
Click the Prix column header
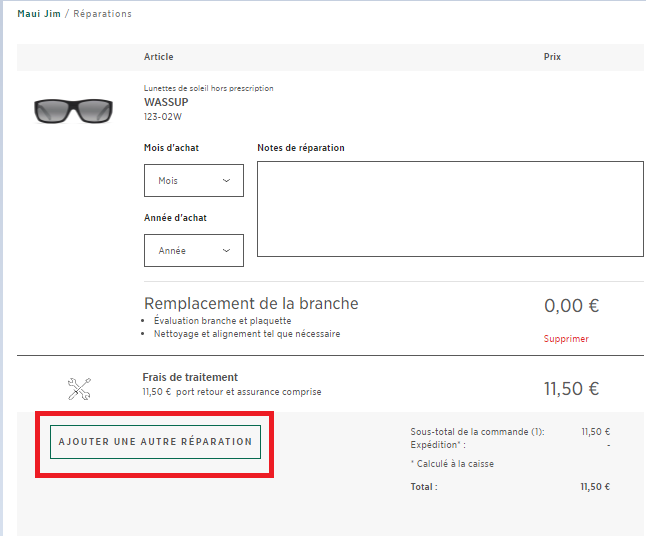coord(552,57)
